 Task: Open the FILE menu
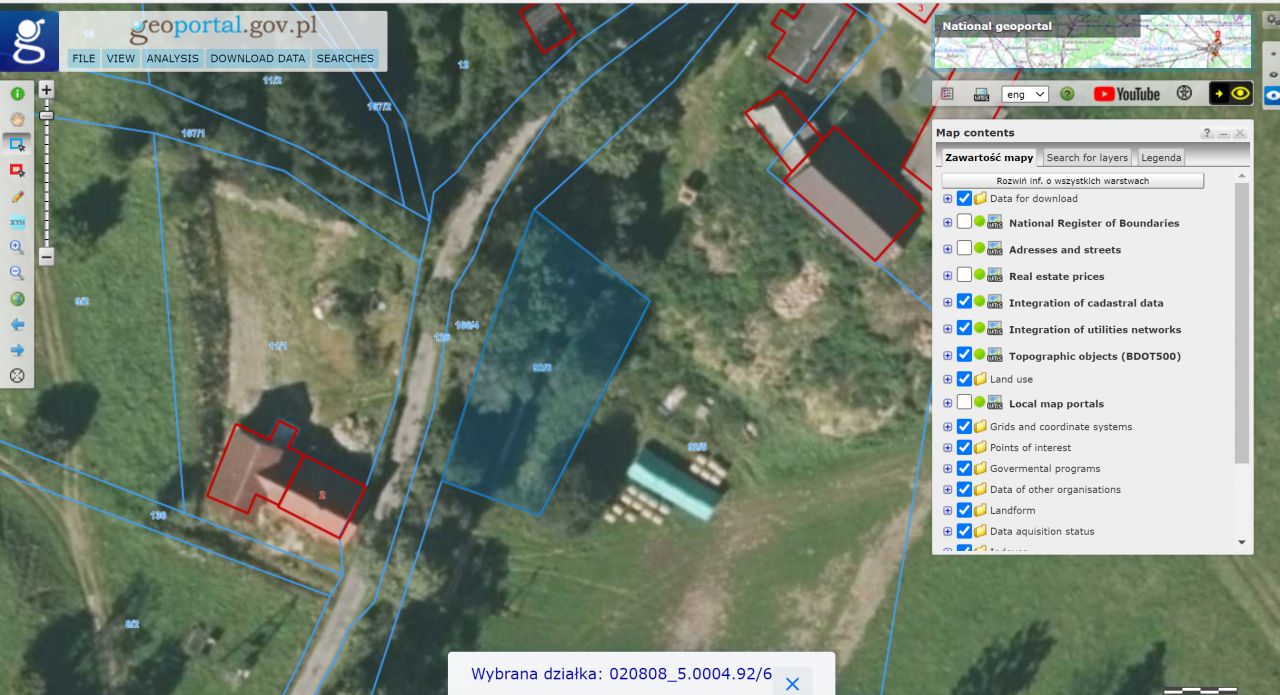point(84,58)
